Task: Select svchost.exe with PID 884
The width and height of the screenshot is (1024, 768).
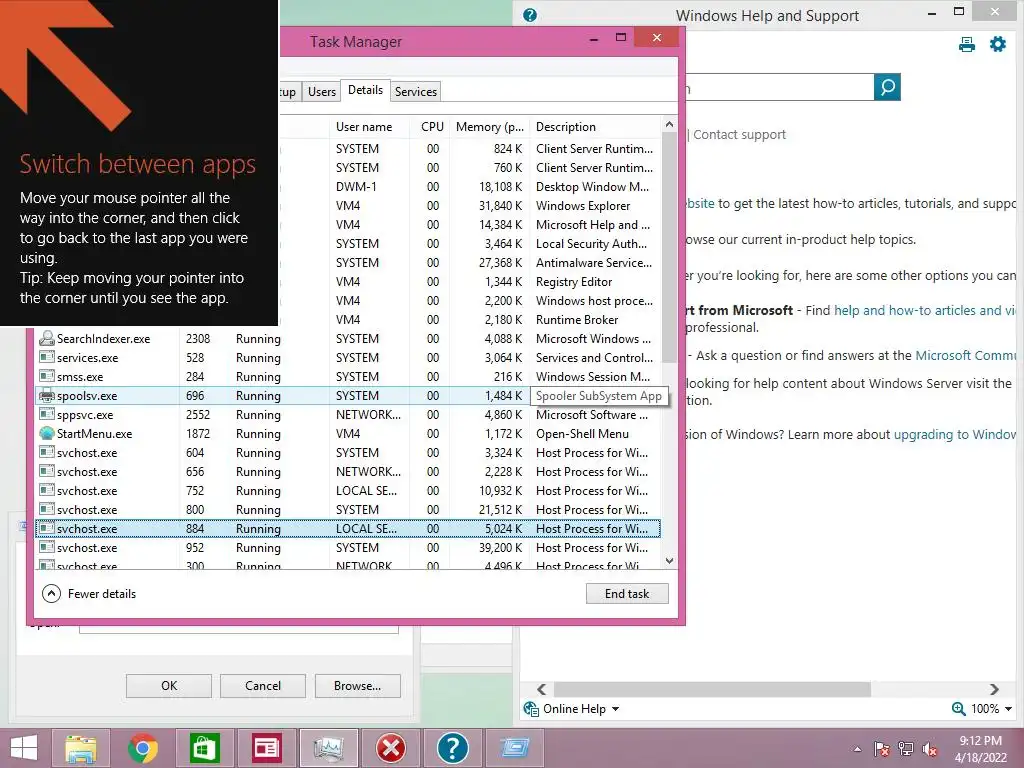Action: click(347, 528)
